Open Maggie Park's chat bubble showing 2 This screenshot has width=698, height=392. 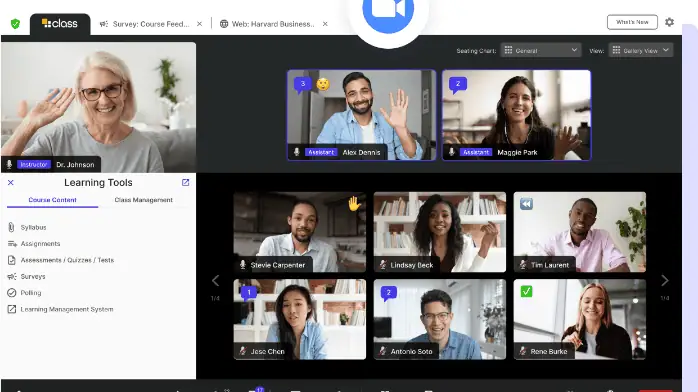tap(458, 84)
